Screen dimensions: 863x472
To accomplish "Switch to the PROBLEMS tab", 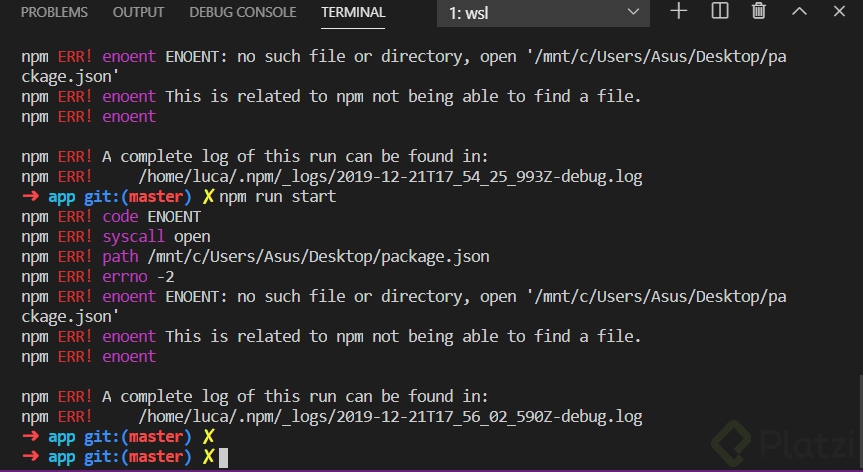I will [54, 12].
